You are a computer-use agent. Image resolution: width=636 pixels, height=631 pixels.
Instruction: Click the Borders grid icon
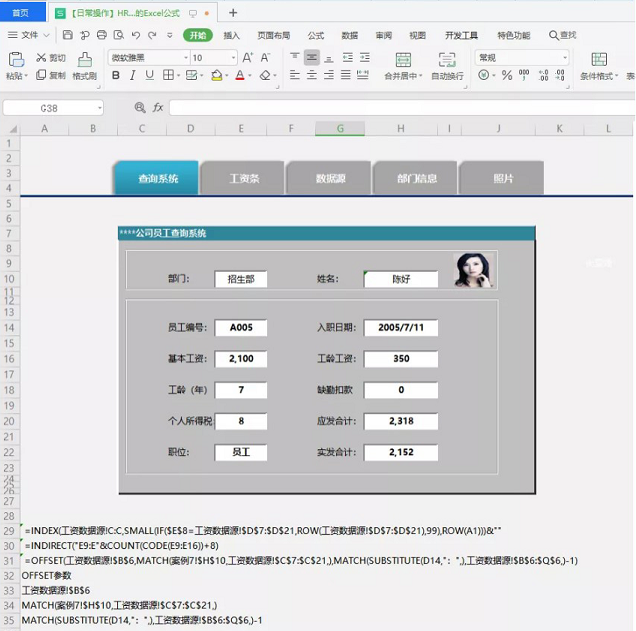(168, 75)
